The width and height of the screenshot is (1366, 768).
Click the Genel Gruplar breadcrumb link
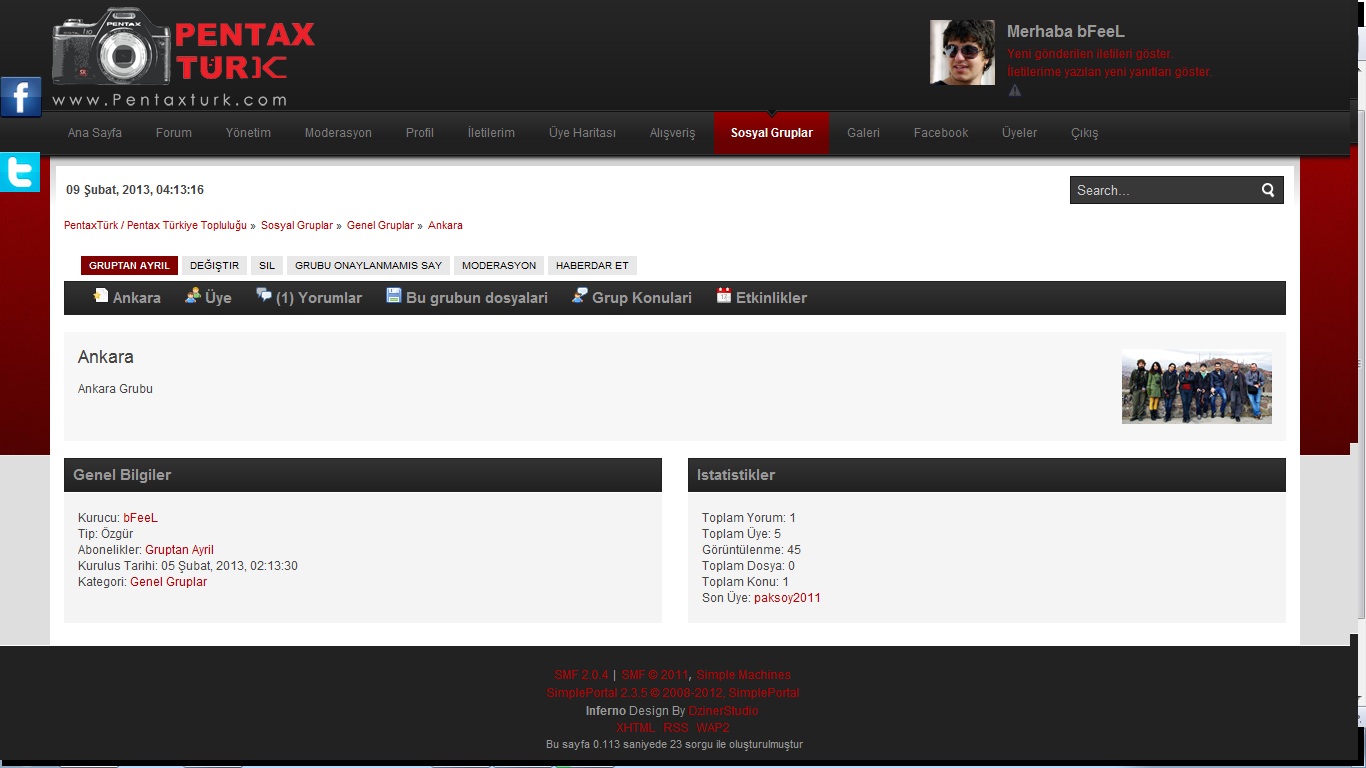click(380, 226)
